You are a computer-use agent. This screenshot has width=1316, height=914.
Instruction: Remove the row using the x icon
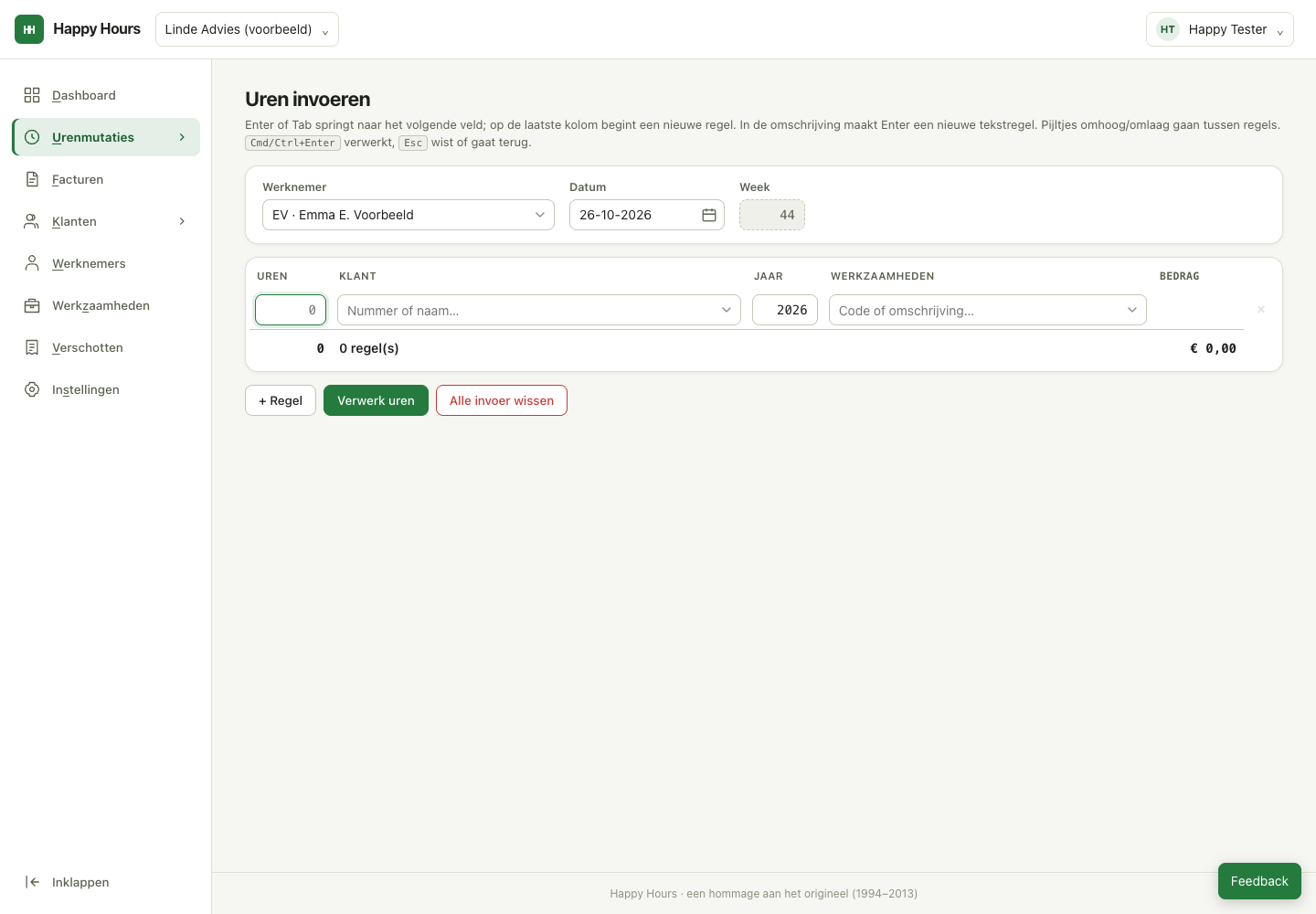(1261, 310)
